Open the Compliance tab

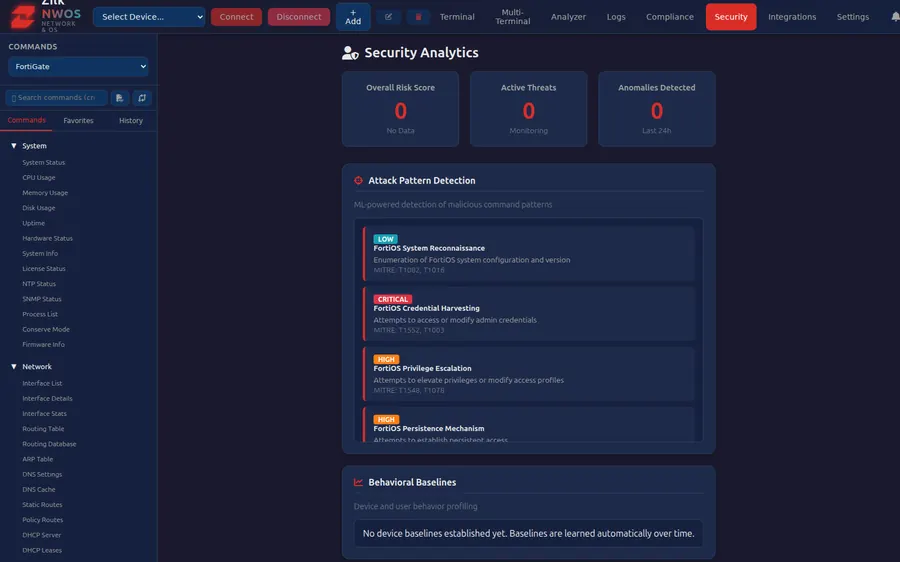pyautogui.click(x=670, y=17)
